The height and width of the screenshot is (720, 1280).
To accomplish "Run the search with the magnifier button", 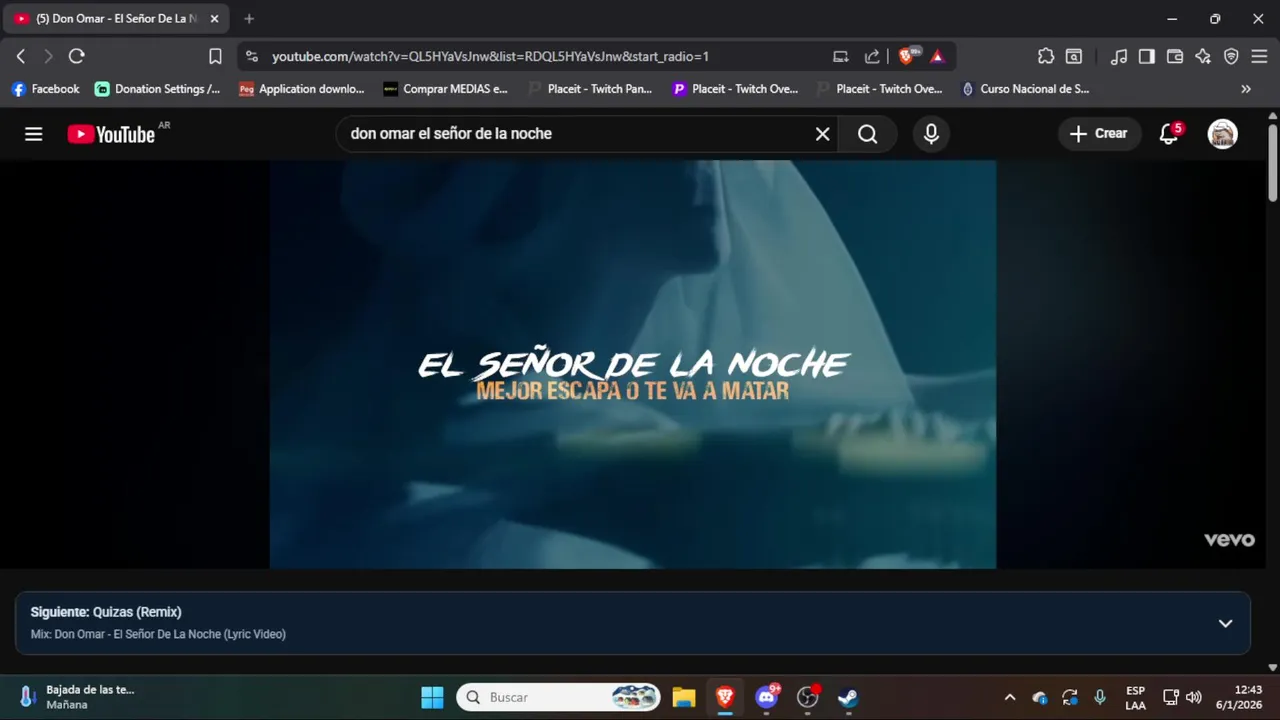I will pos(867,134).
